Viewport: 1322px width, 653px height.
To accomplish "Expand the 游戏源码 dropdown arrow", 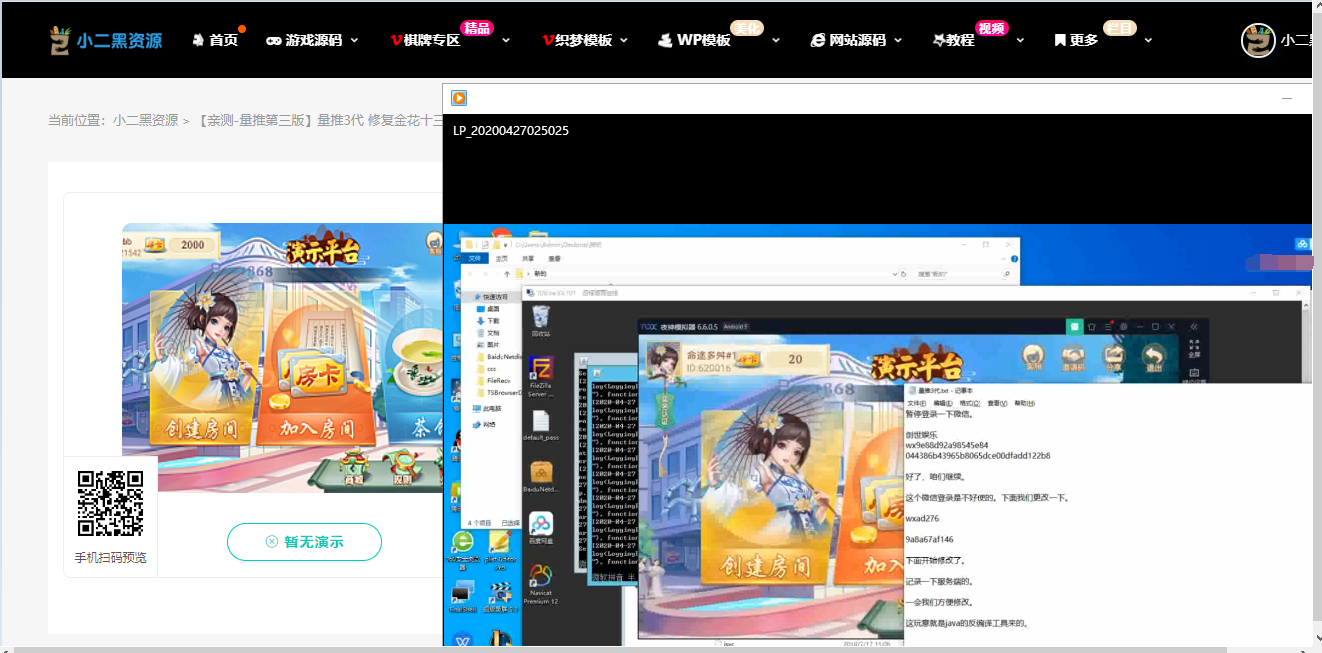I will (x=355, y=40).
